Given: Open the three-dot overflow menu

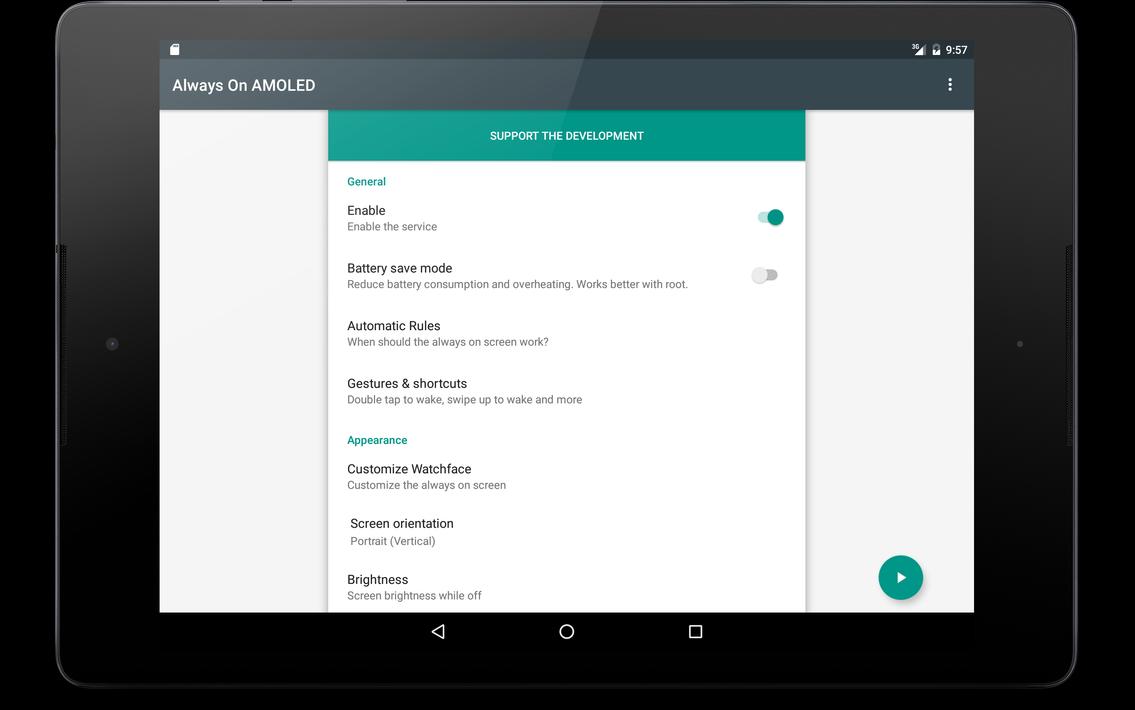Looking at the screenshot, I should [x=949, y=85].
